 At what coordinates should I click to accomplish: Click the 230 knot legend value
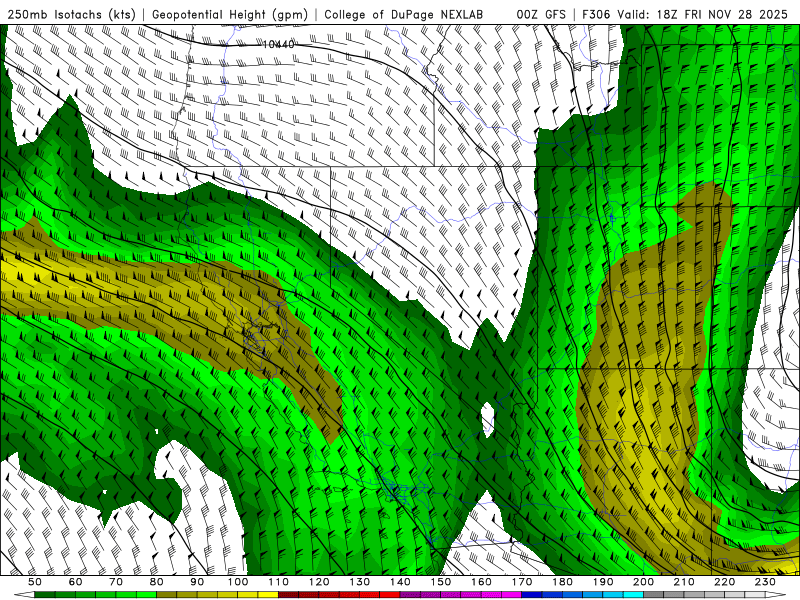(766, 582)
